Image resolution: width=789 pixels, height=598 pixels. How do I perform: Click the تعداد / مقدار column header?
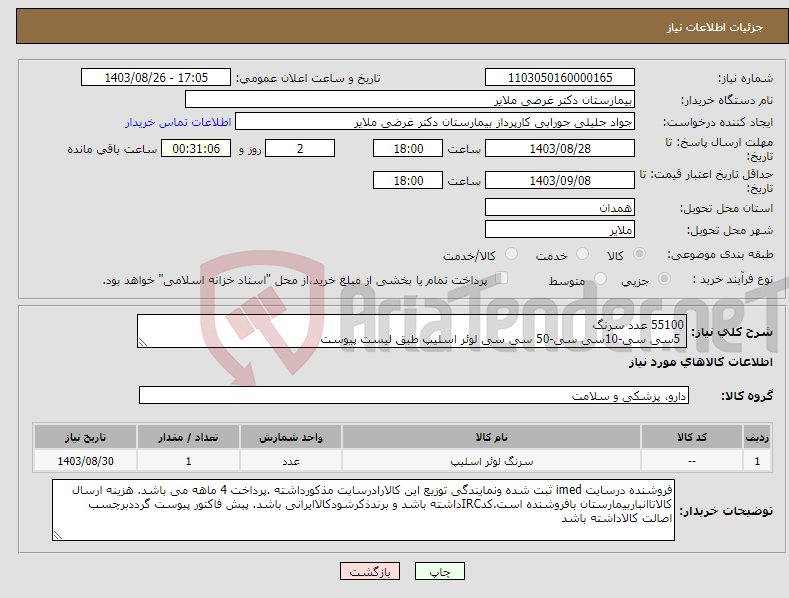(188, 437)
